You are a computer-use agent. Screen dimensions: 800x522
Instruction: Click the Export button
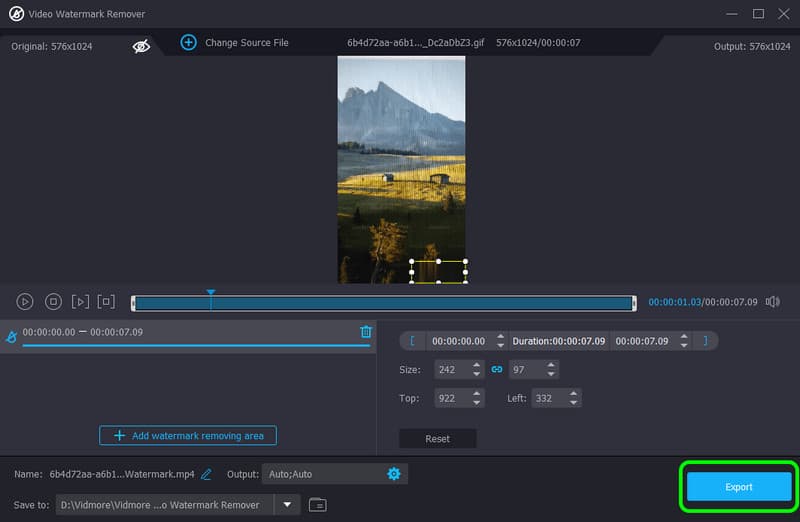(738, 487)
